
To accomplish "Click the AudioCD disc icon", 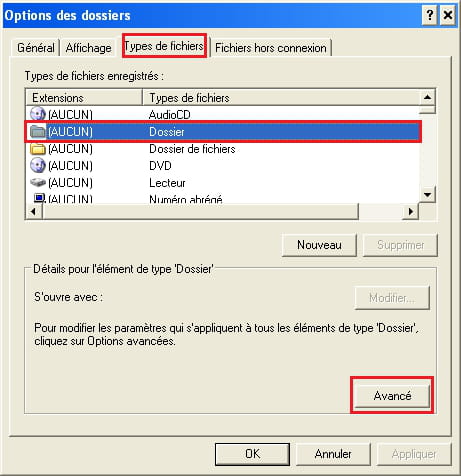I will click(38, 114).
